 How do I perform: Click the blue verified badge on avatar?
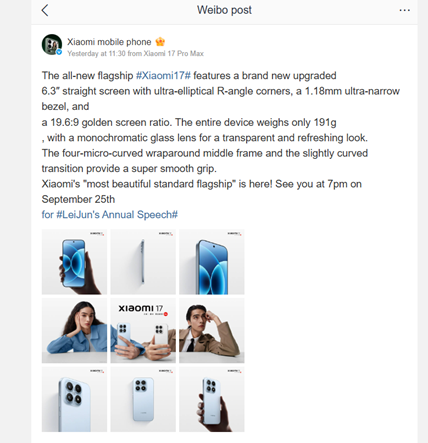click(x=59, y=52)
